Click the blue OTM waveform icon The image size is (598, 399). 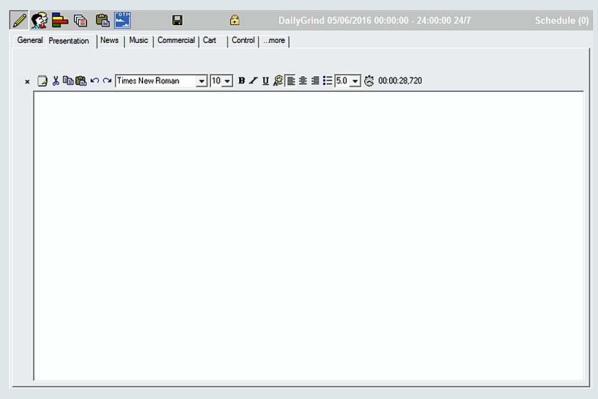point(123,20)
